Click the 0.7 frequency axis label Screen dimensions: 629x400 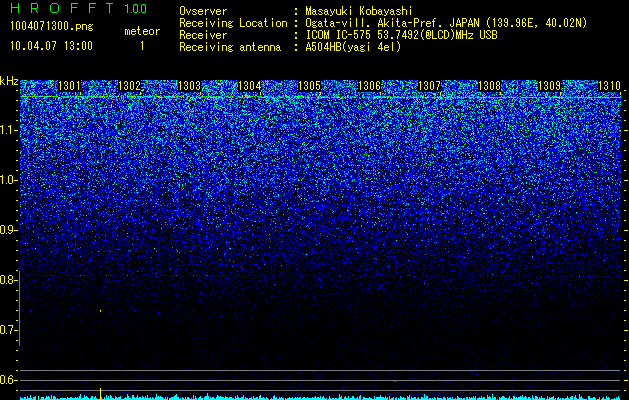tap(8, 330)
